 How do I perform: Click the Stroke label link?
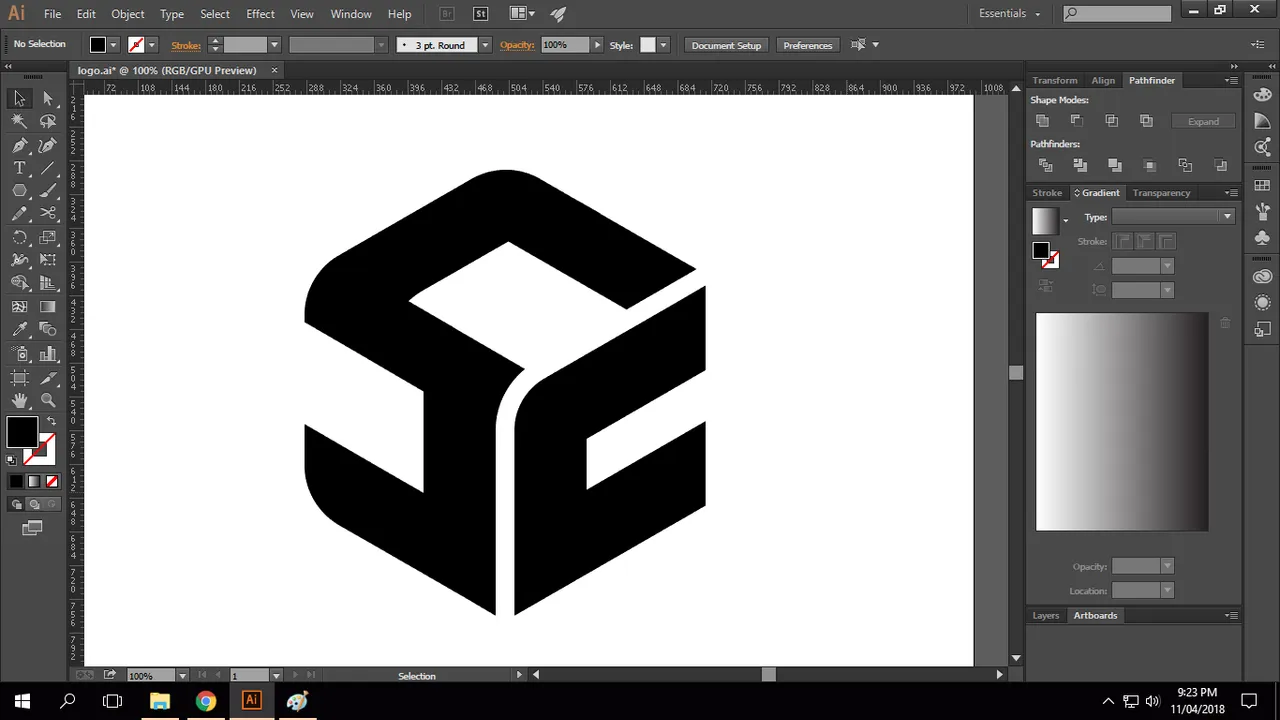coord(186,45)
